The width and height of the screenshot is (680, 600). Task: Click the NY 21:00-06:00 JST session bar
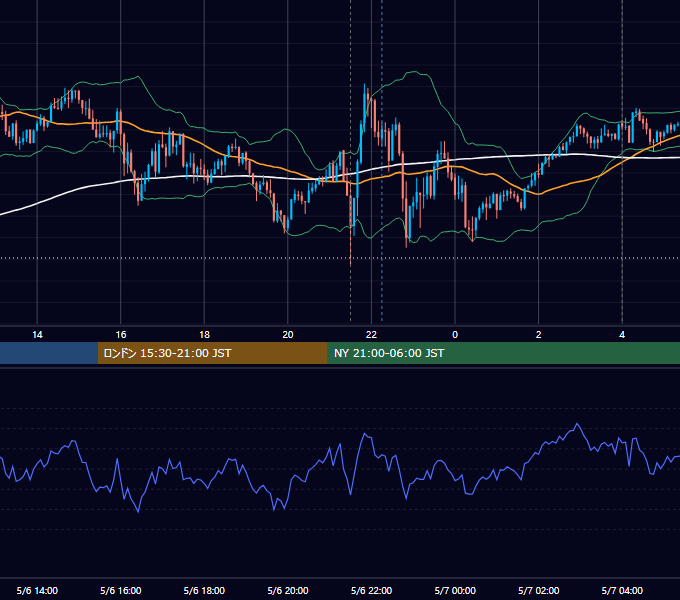point(503,353)
